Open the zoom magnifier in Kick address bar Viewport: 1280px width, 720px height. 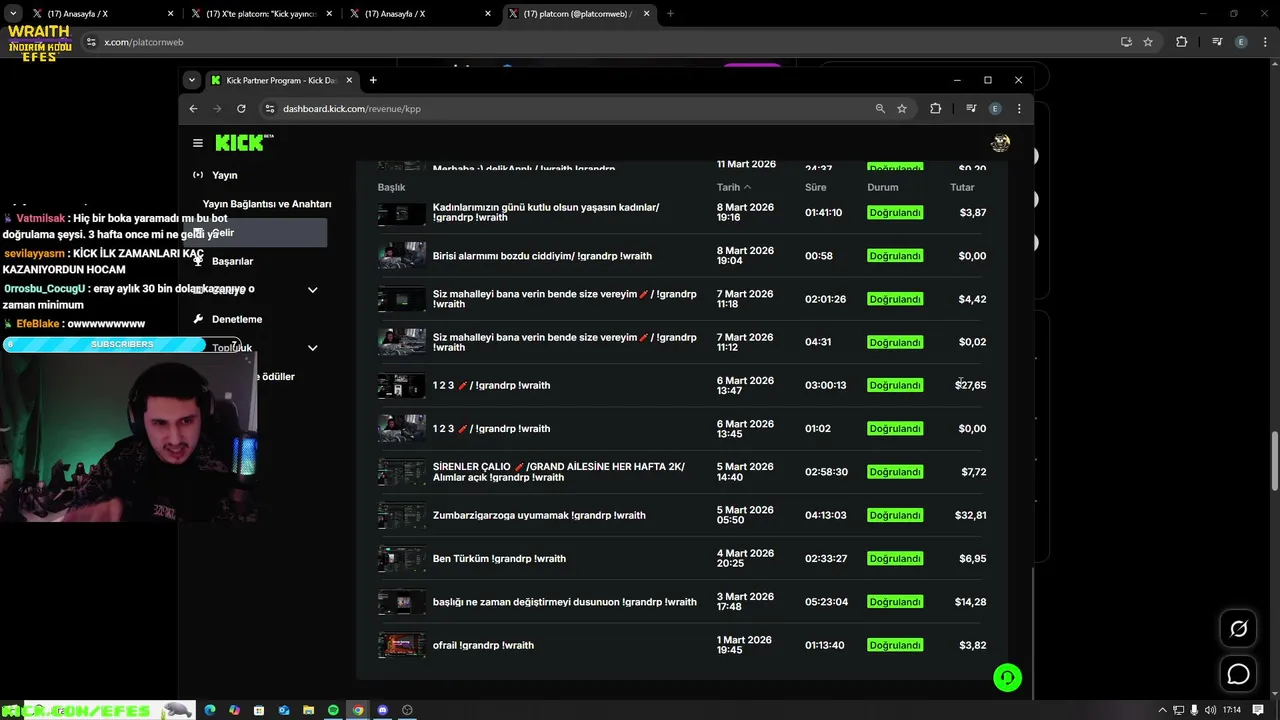click(x=880, y=108)
